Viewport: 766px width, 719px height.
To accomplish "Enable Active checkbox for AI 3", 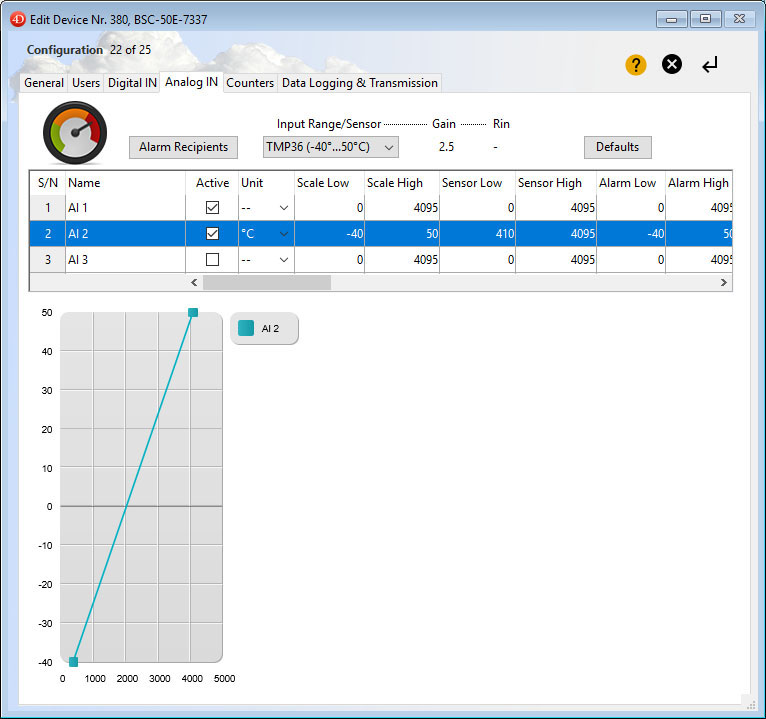I will pos(213,259).
